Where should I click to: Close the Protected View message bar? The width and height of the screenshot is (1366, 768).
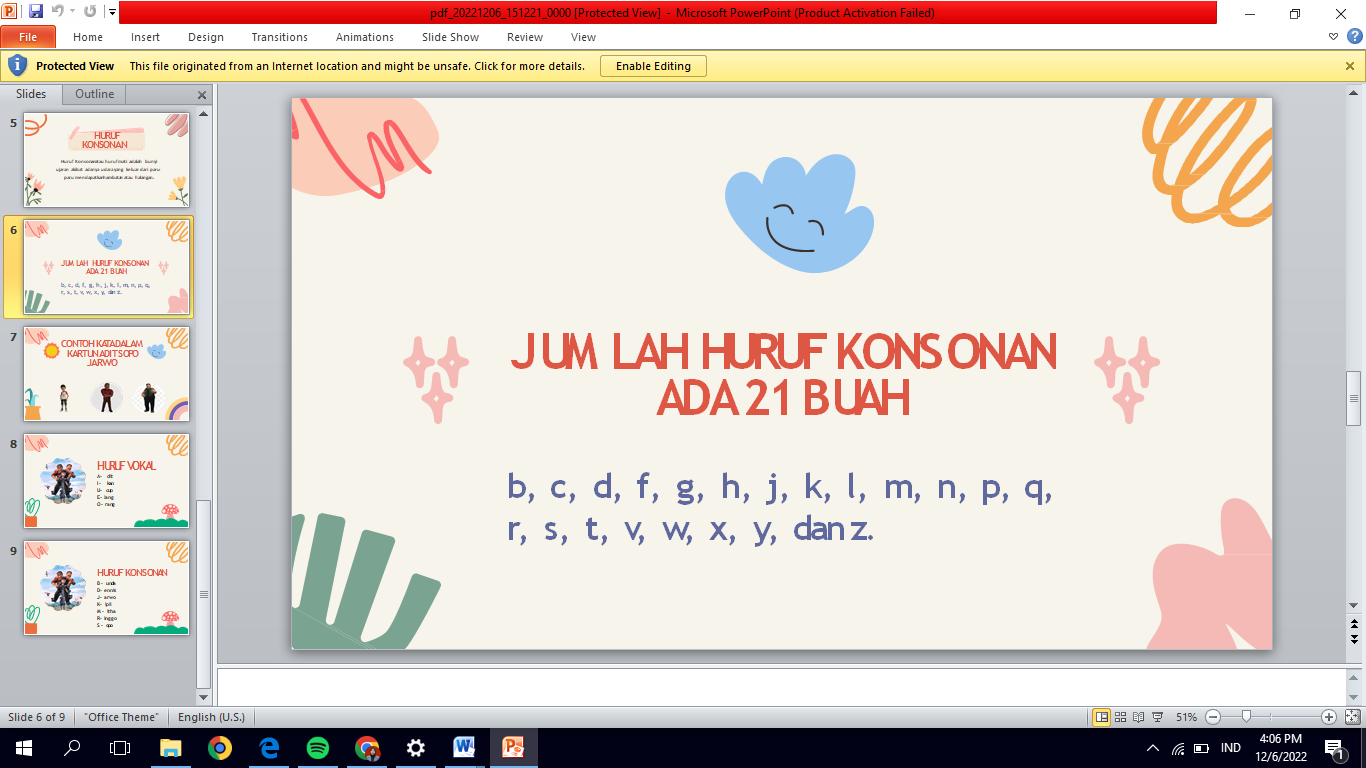tap(1349, 66)
